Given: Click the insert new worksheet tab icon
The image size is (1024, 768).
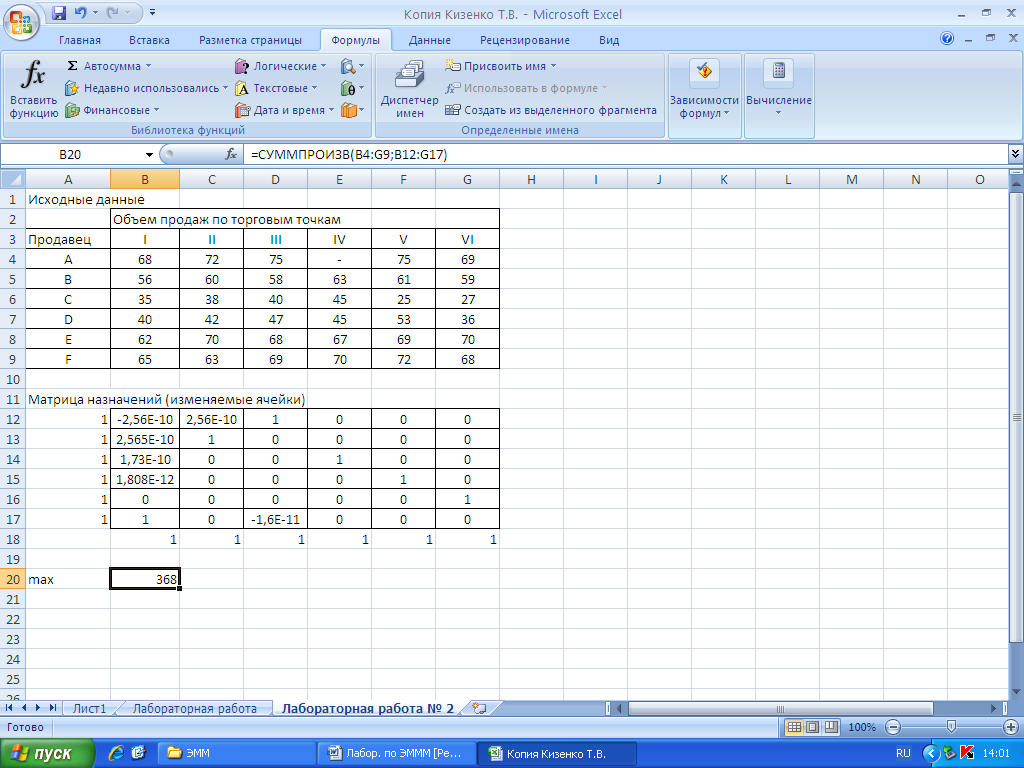Looking at the screenshot, I should (480, 708).
